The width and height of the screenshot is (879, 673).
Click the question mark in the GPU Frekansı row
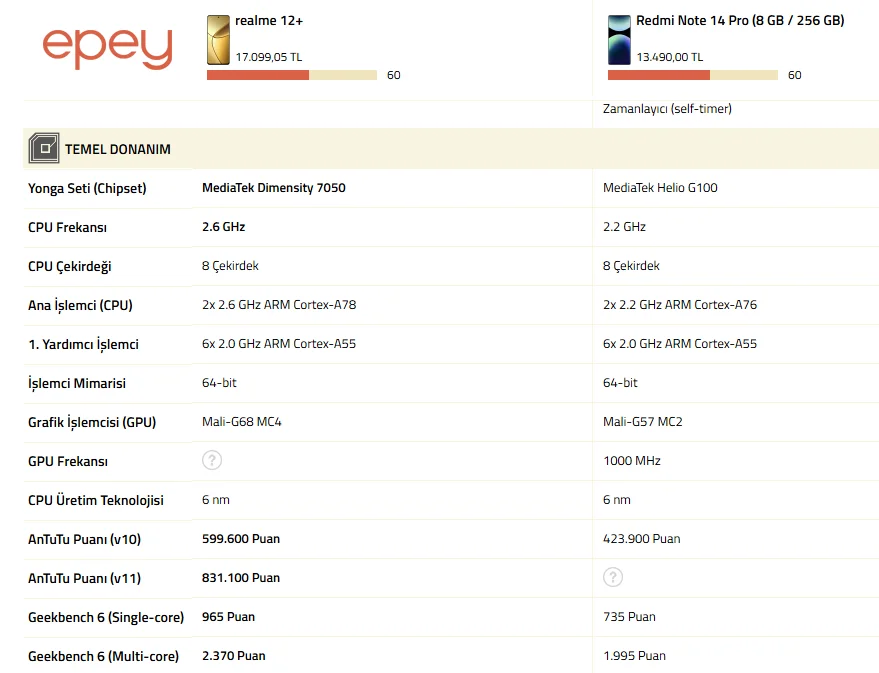click(212, 461)
